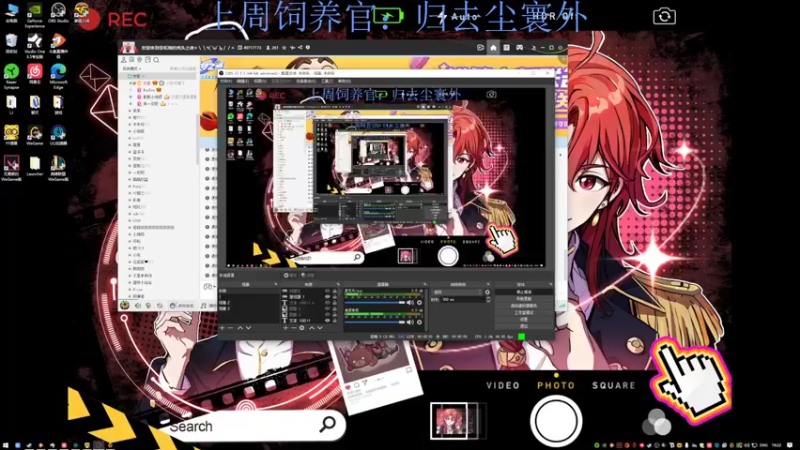Open the WeGame desktop shortcut
This screenshot has width=800, height=450.
tap(35, 135)
